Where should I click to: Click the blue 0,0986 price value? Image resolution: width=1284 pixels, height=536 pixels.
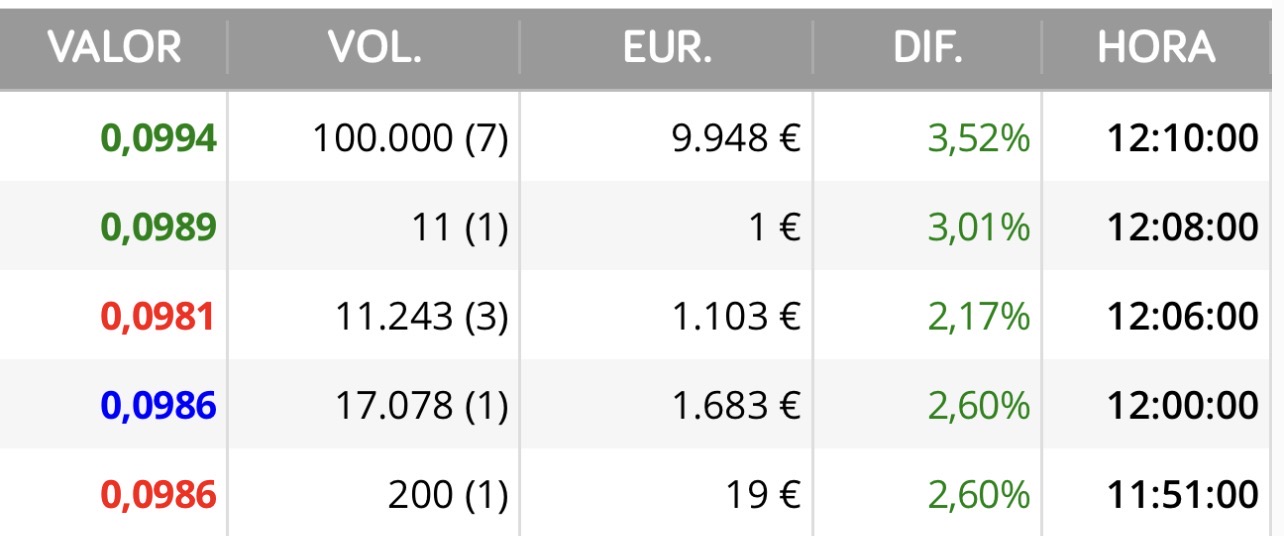click(x=159, y=406)
